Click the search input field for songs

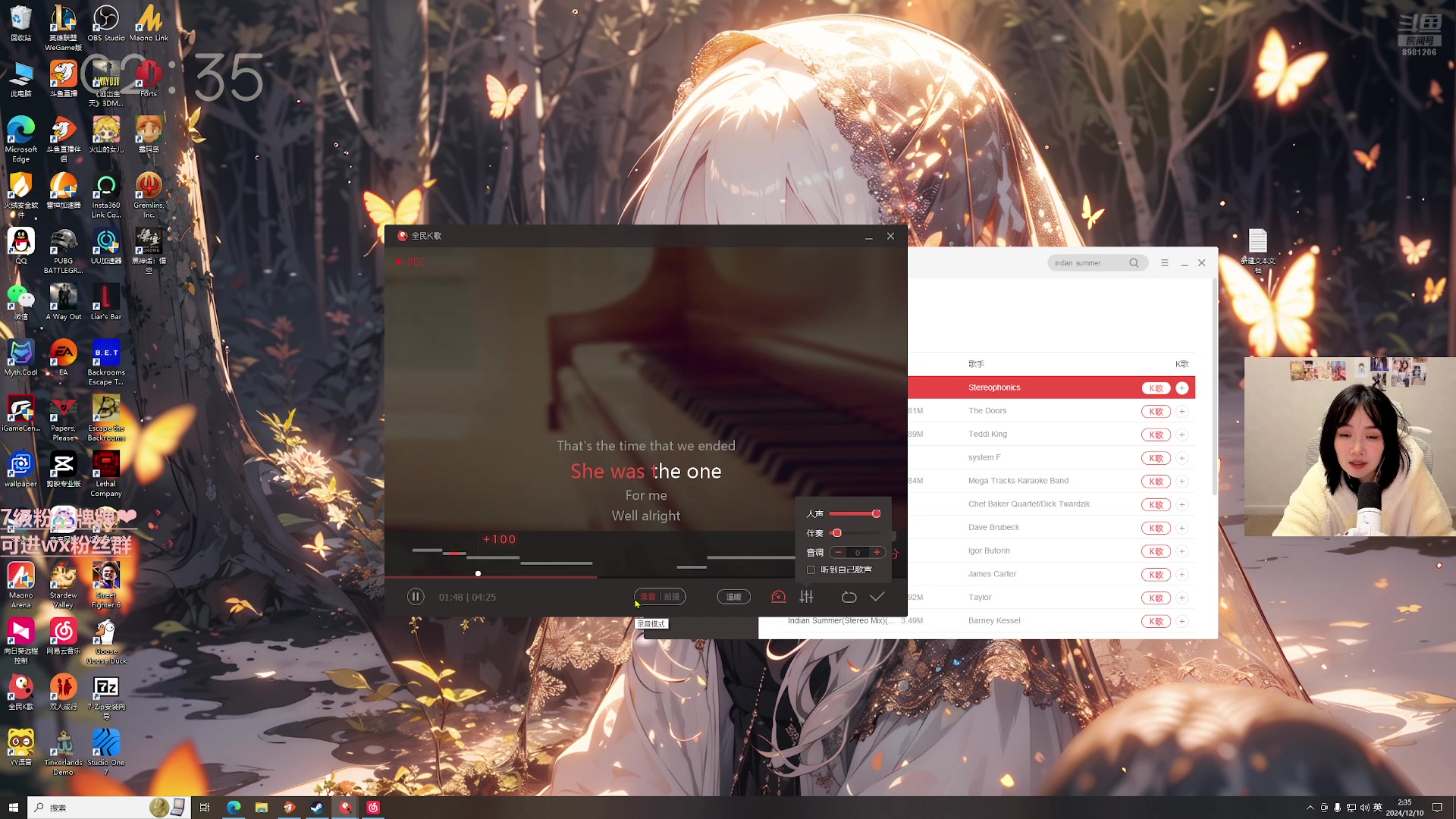click(1090, 263)
